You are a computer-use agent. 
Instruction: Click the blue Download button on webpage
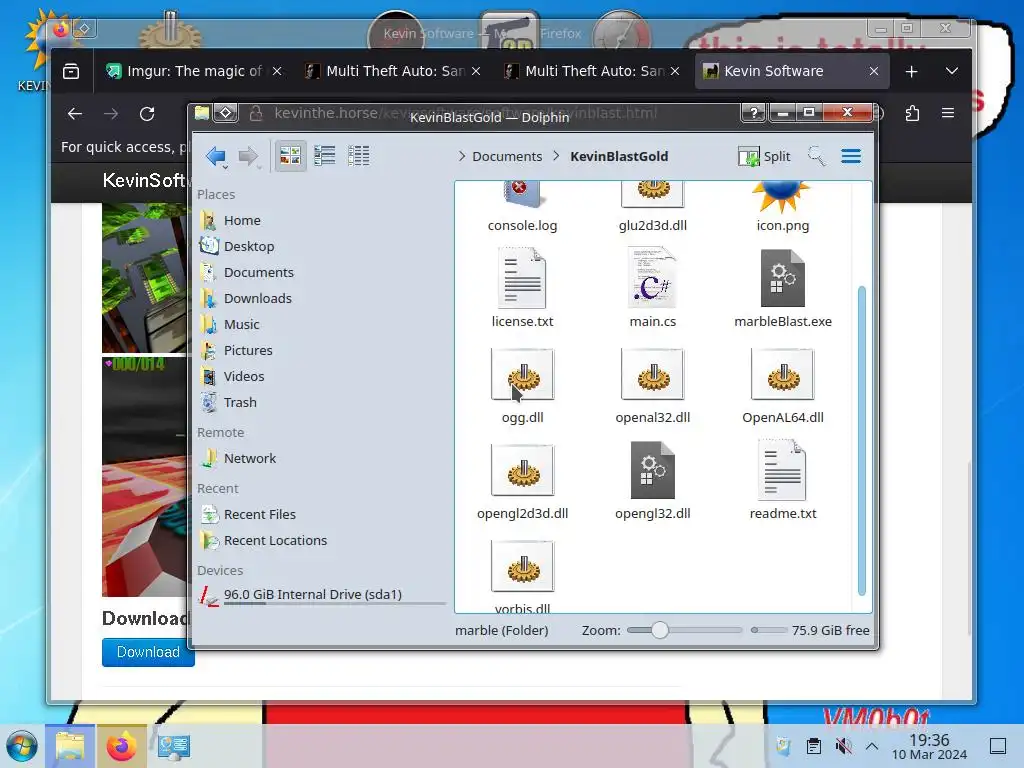[x=148, y=652]
